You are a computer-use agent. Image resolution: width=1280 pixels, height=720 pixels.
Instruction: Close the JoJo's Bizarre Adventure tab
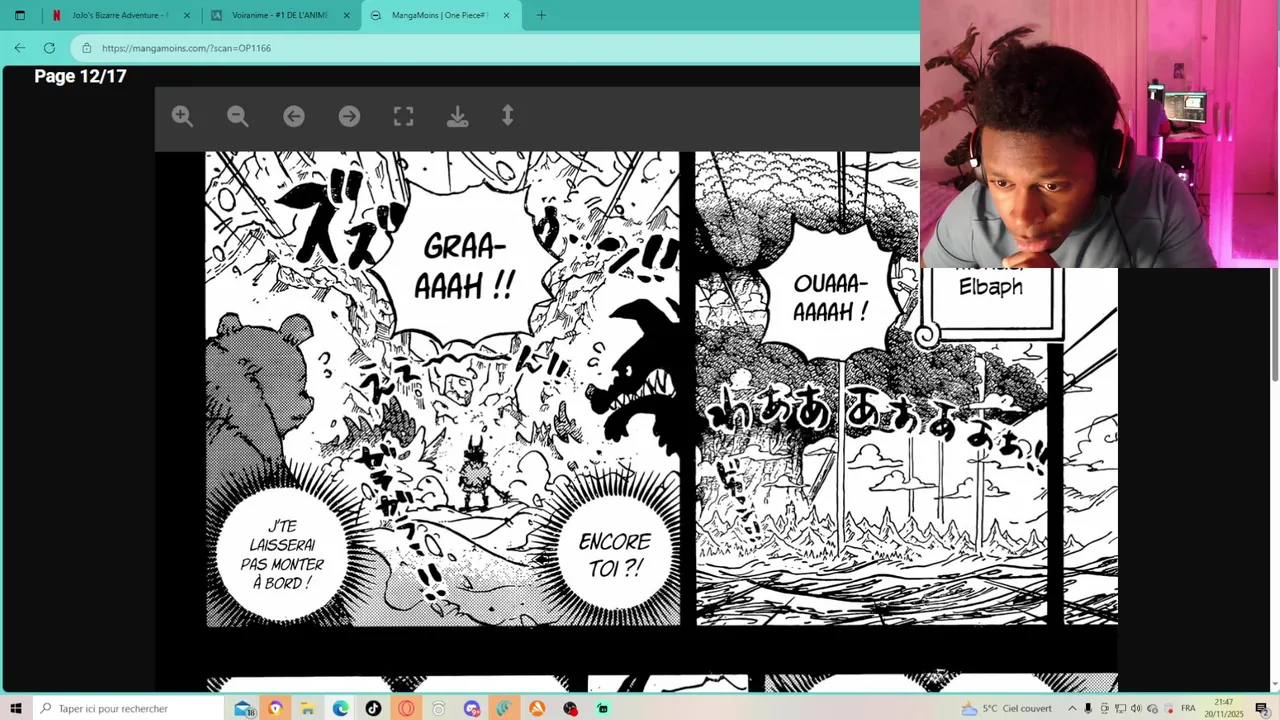click(186, 15)
